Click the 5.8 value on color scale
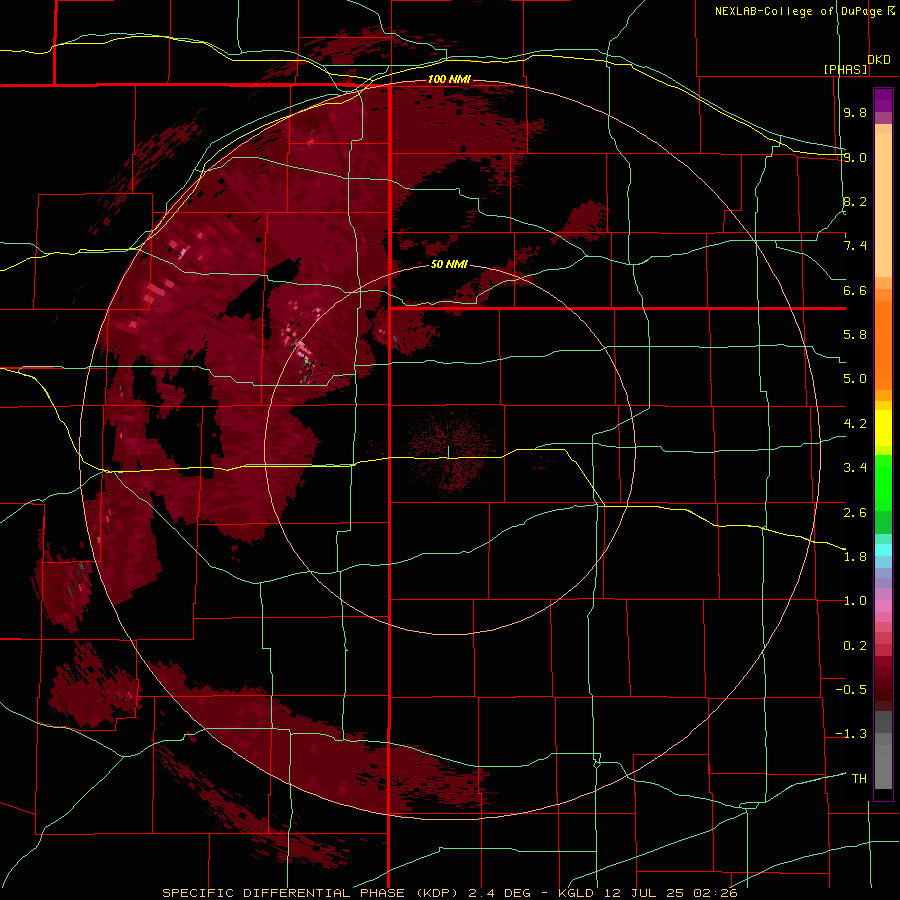Screen dimensions: 900x900 pyautogui.click(x=855, y=335)
